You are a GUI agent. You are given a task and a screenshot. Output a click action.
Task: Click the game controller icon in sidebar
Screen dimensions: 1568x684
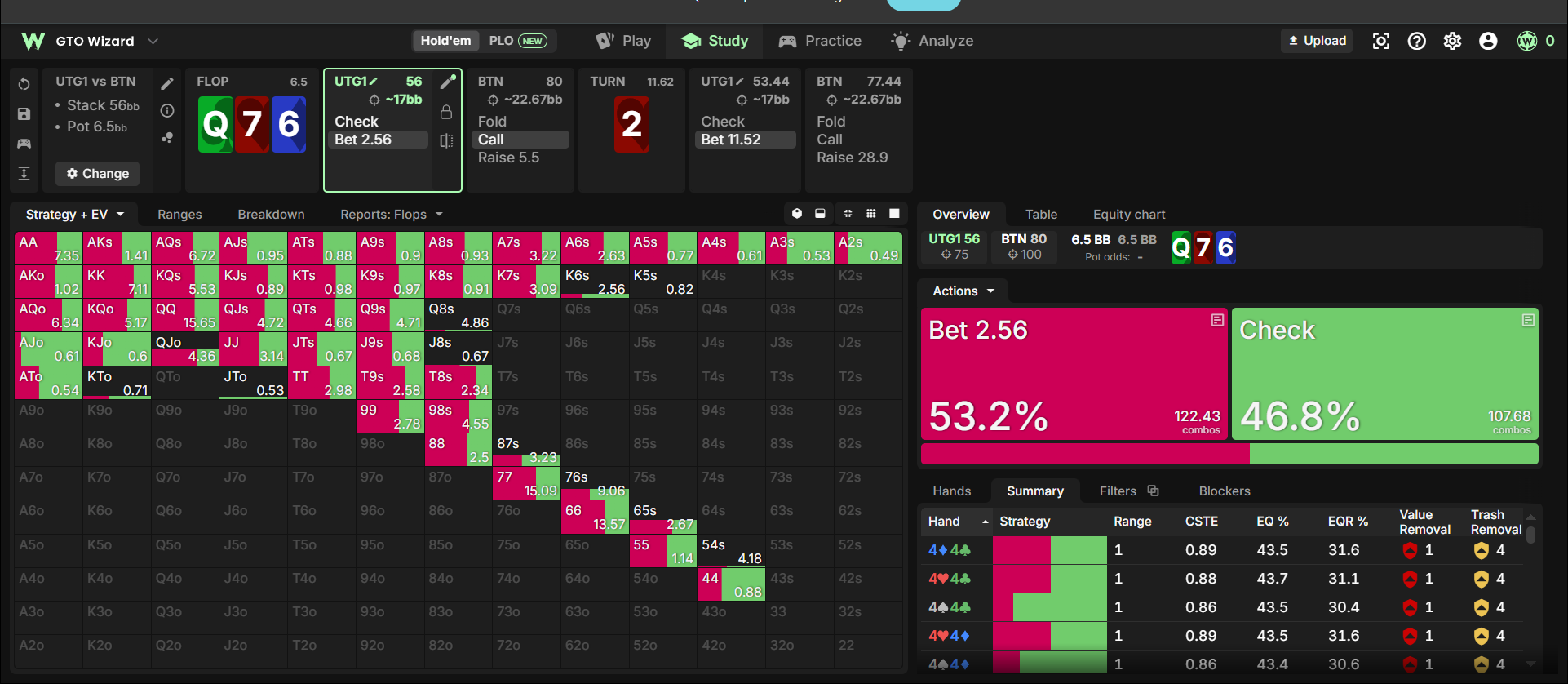pos(24,144)
